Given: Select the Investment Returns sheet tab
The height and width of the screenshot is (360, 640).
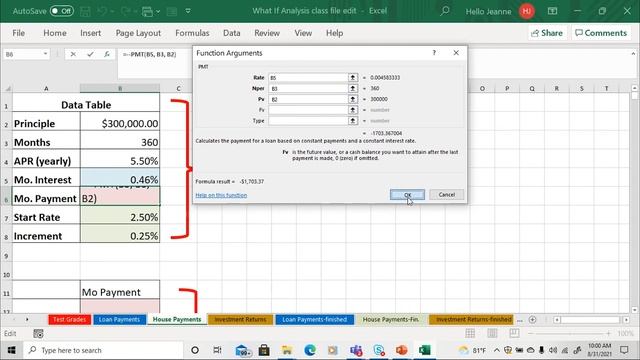Looking at the screenshot, I should 240,319.
